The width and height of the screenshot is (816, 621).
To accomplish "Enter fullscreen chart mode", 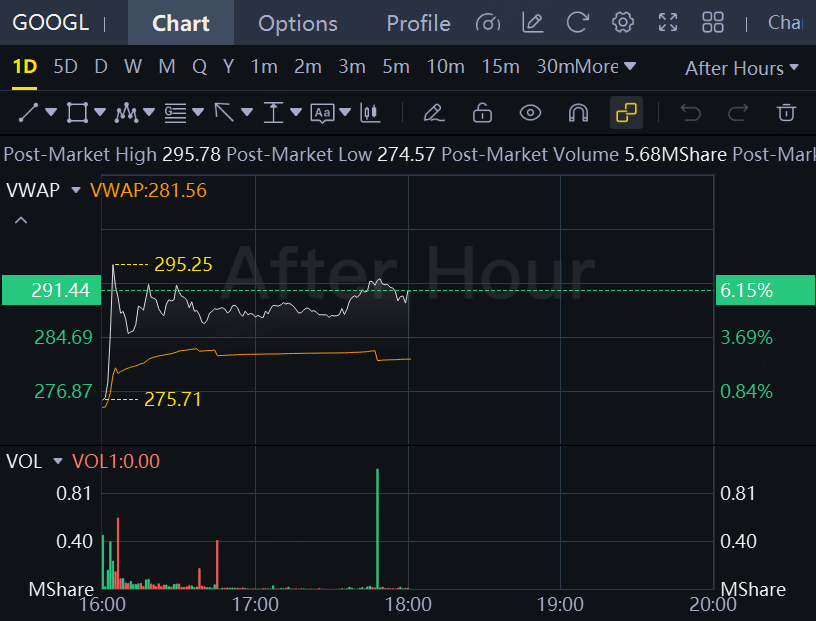I will pos(668,23).
